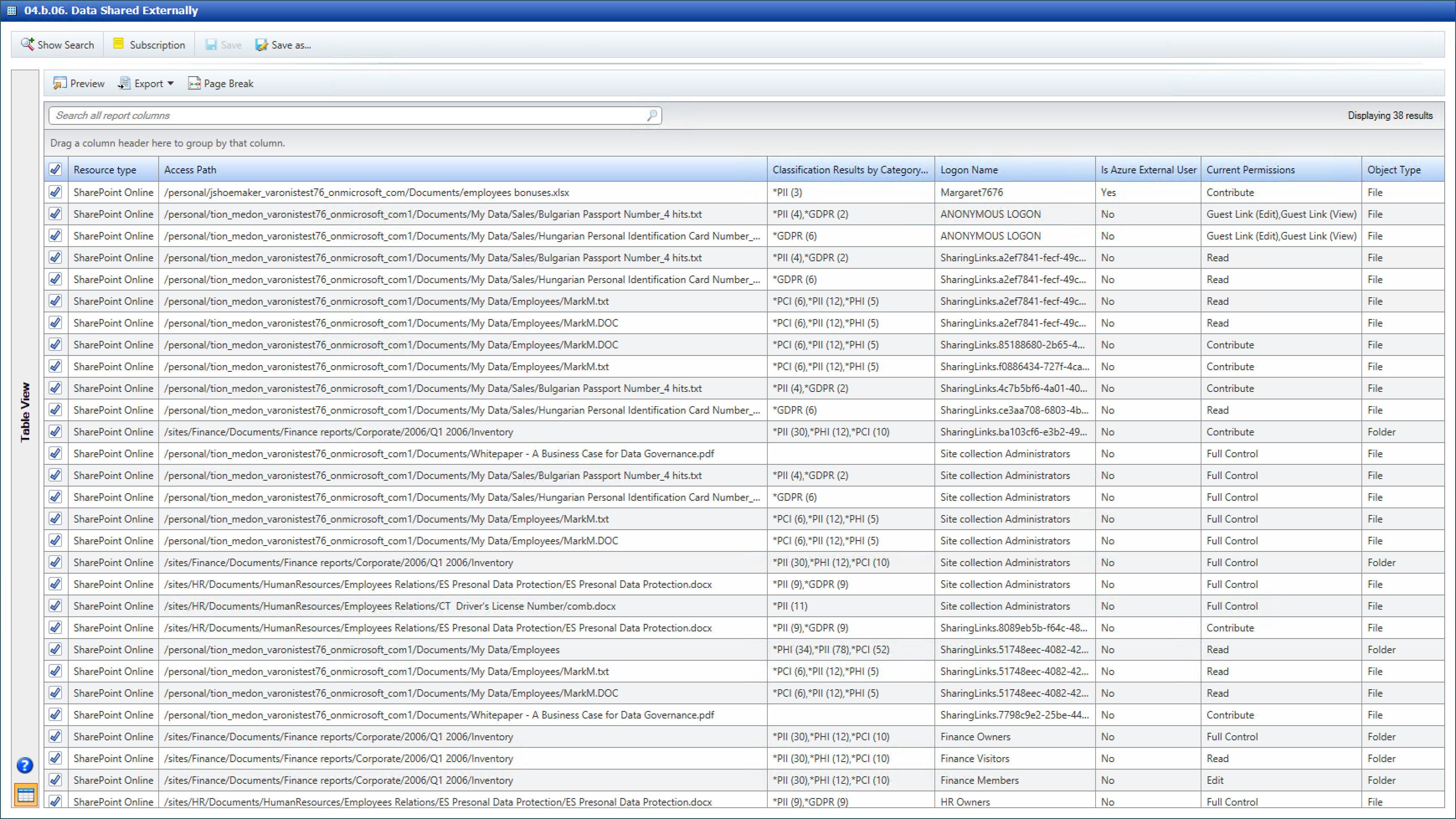Click the Page Break icon

(x=194, y=84)
